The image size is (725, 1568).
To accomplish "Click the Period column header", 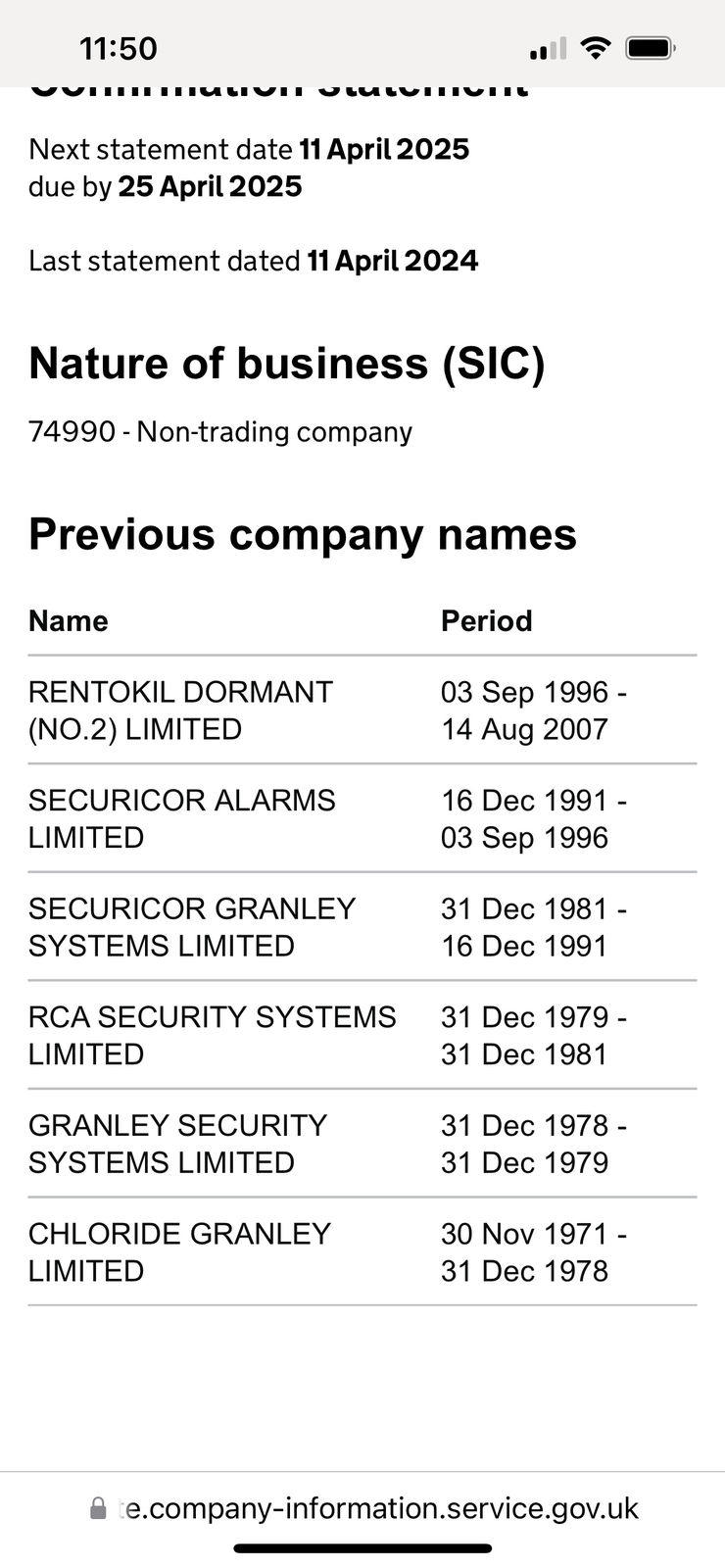I will pyautogui.click(x=486, y=620).
